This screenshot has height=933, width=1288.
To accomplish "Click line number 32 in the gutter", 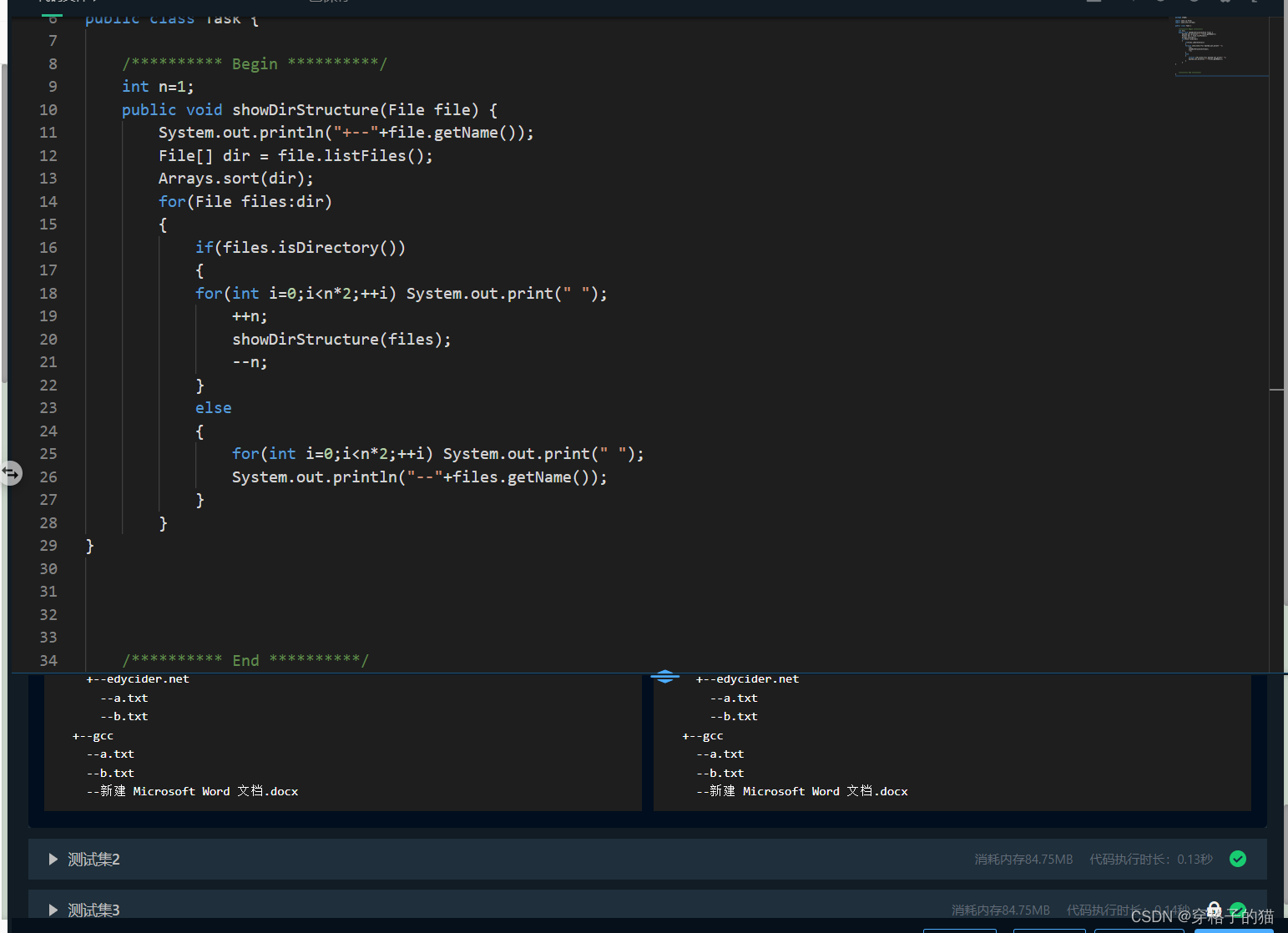I will 48,615.
